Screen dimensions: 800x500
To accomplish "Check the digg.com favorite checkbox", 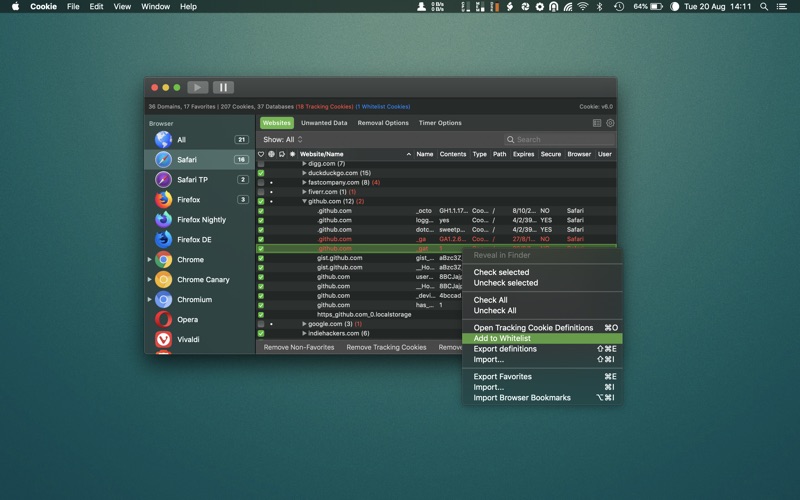I will point(261,164).
